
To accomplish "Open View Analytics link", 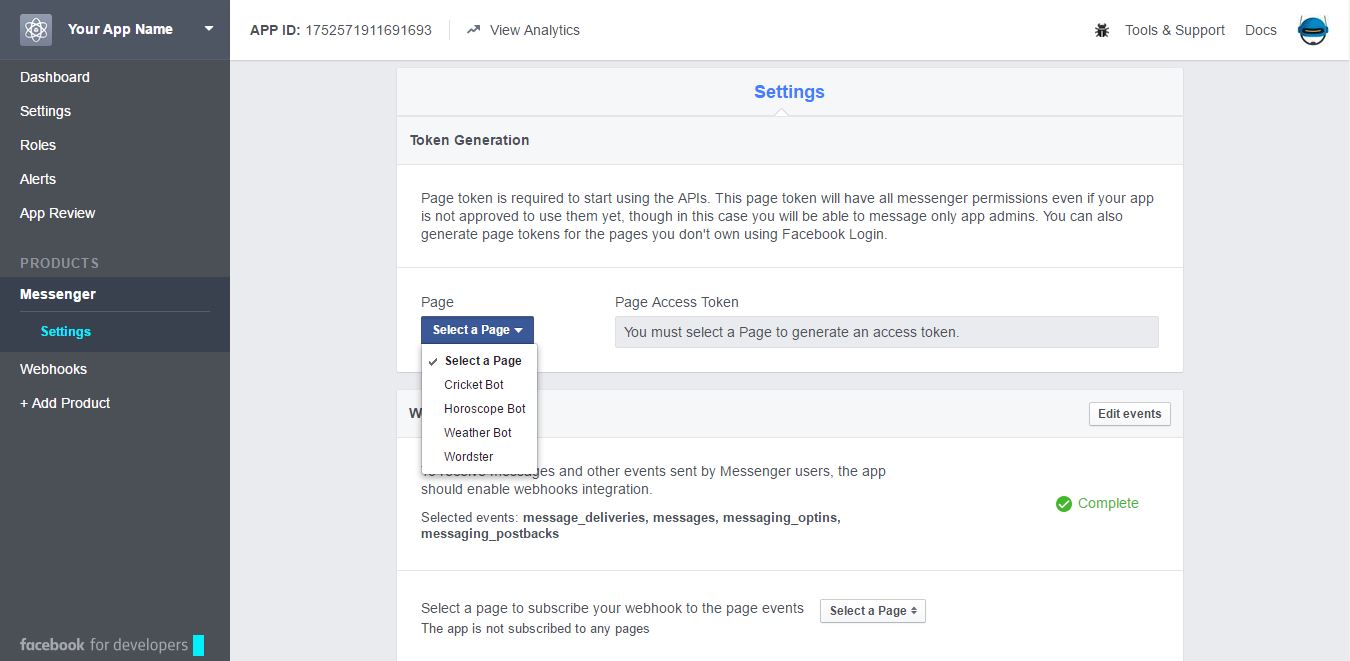I will [x=534, y=30].
